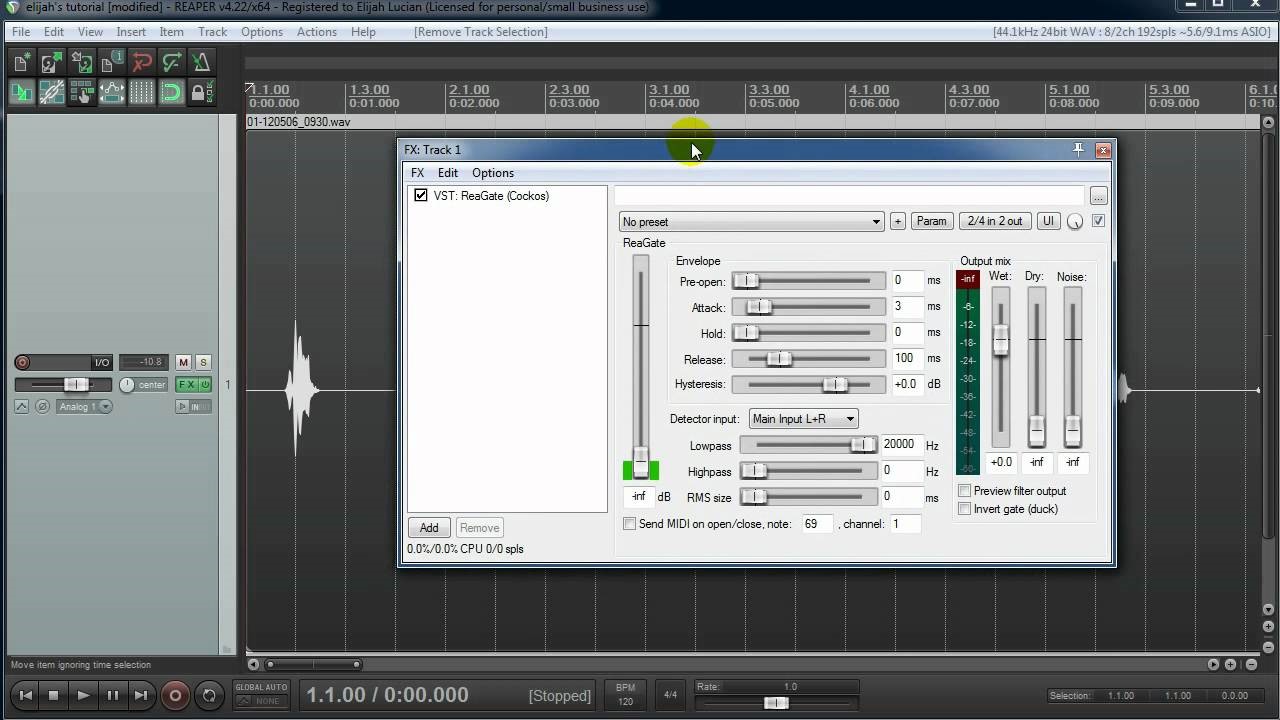Click the Attack ms value field
Viewport: 1280px width, 720px height.
[906, 307]
